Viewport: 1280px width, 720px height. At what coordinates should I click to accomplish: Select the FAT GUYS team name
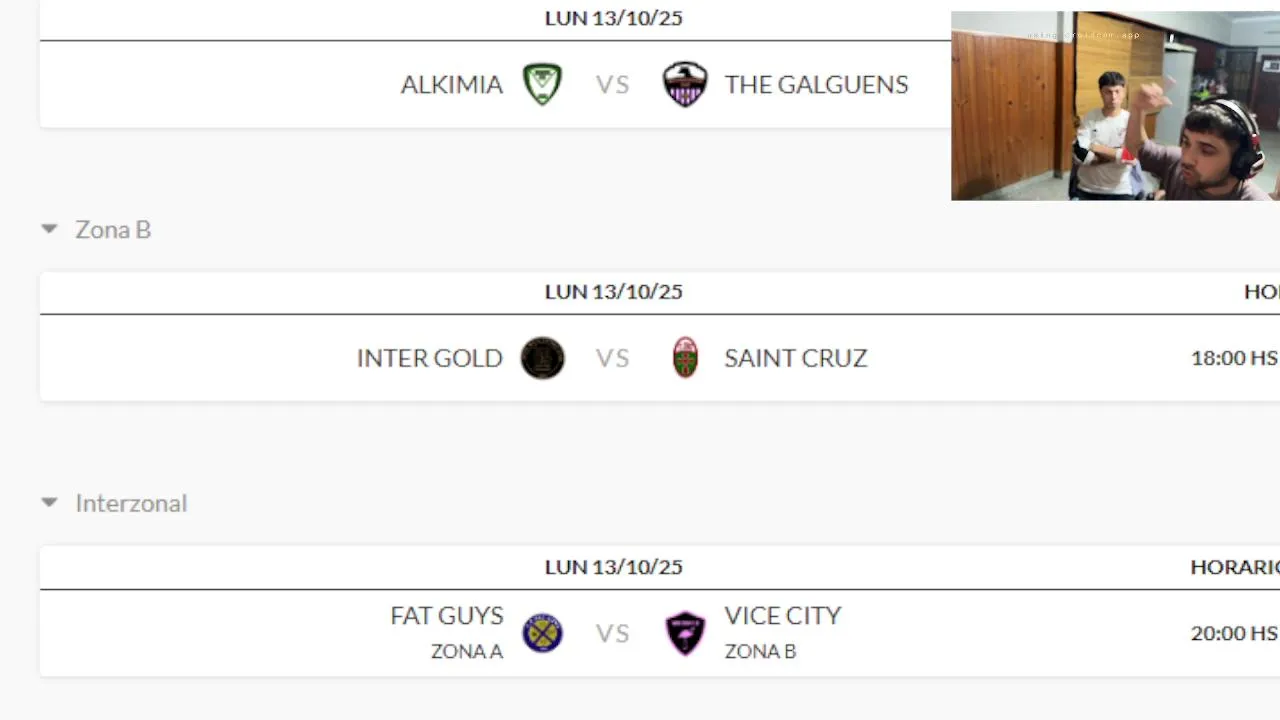coord(446,615)
